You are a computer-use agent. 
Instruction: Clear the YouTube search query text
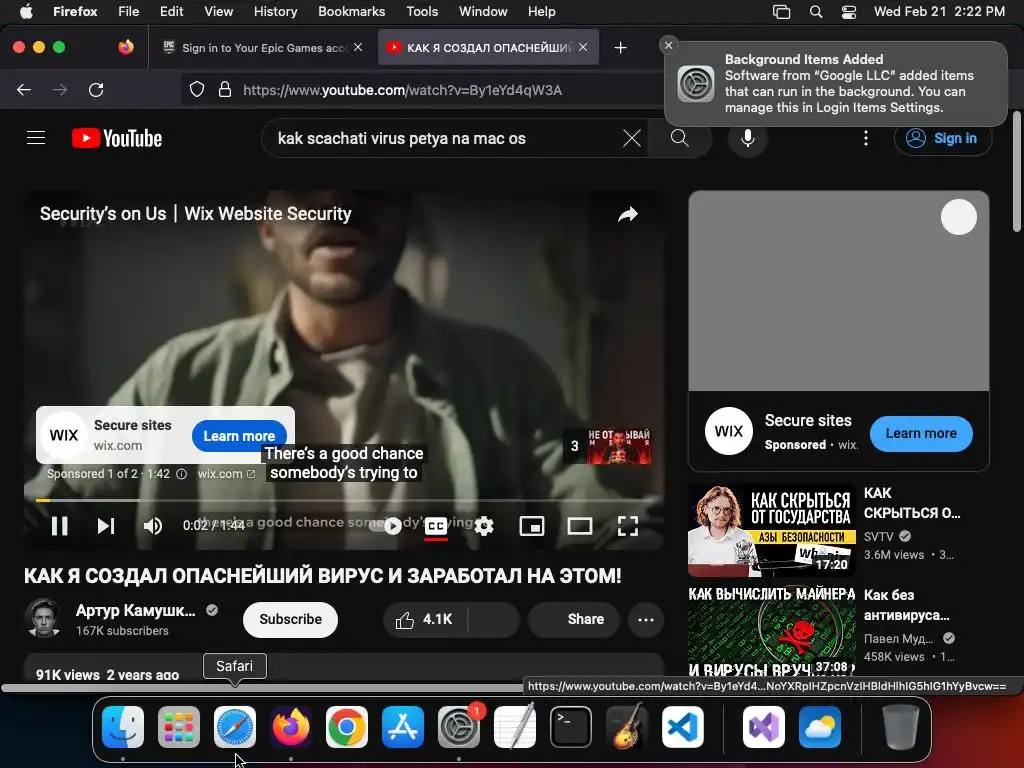632,138
